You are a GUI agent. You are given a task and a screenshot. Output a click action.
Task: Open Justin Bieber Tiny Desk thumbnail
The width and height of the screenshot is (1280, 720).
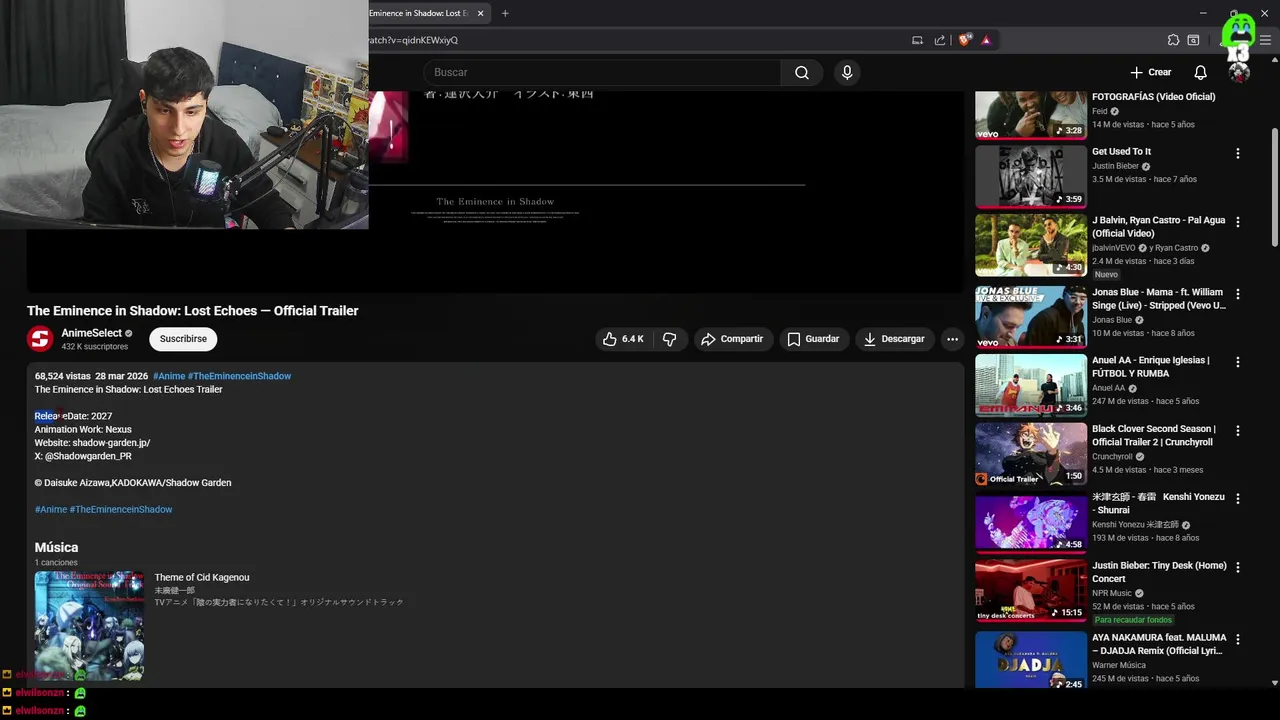1030,590
